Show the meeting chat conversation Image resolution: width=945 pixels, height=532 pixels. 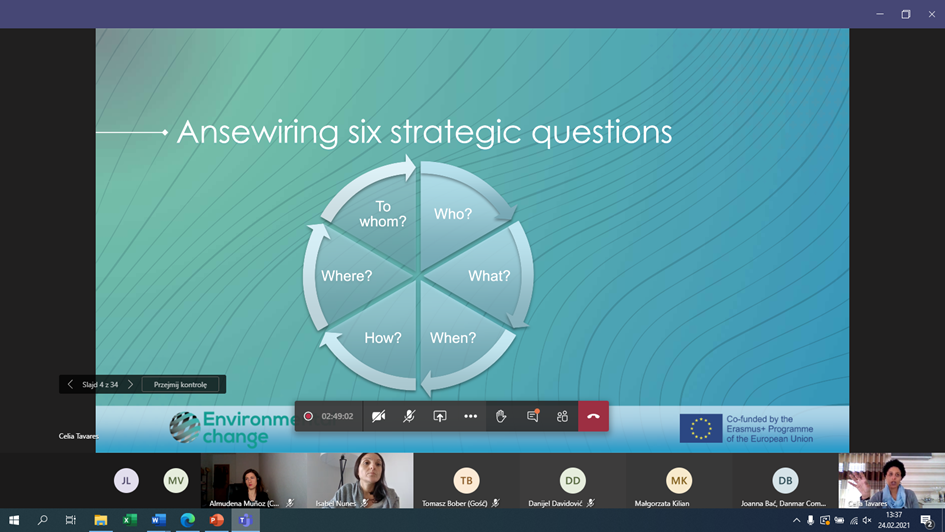point(532,416)
